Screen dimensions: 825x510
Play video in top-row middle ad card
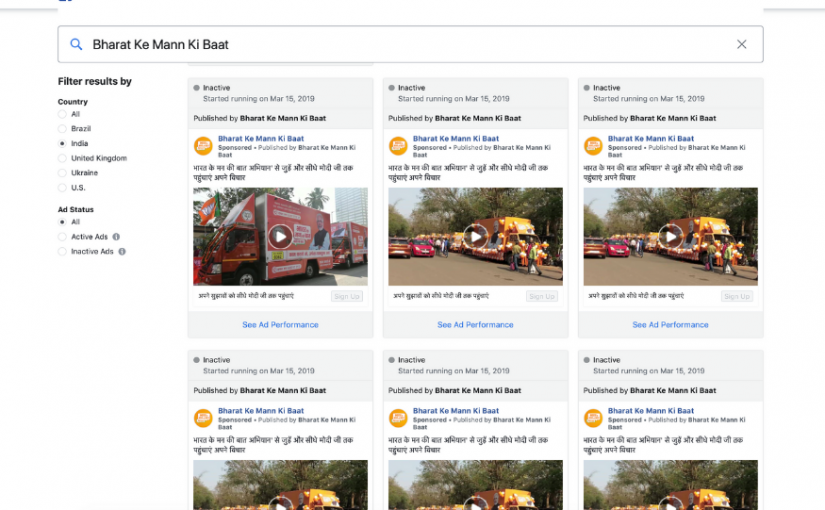pos(475,237)
